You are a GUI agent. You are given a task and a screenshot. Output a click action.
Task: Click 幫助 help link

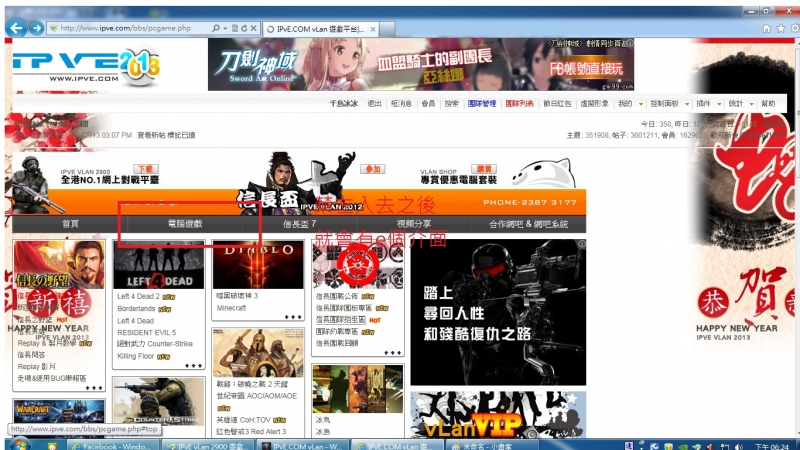[x=768, y=104]
